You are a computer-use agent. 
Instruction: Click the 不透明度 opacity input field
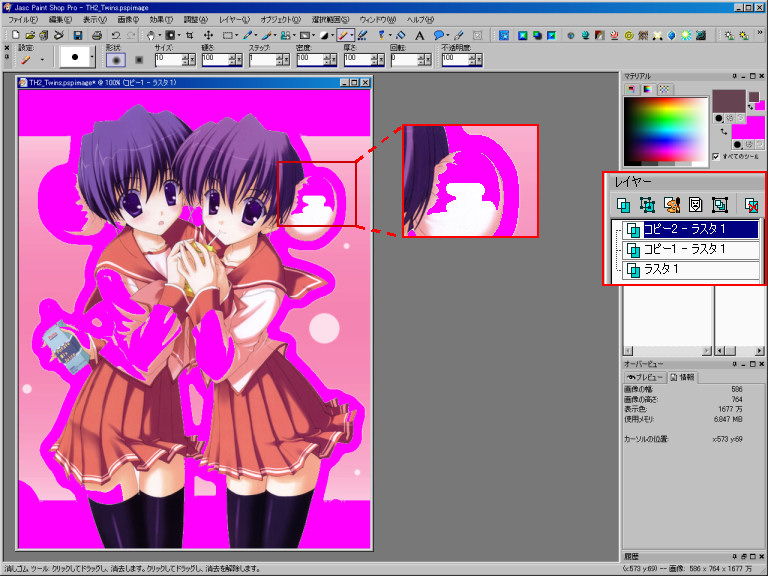(x=455, y=60)
